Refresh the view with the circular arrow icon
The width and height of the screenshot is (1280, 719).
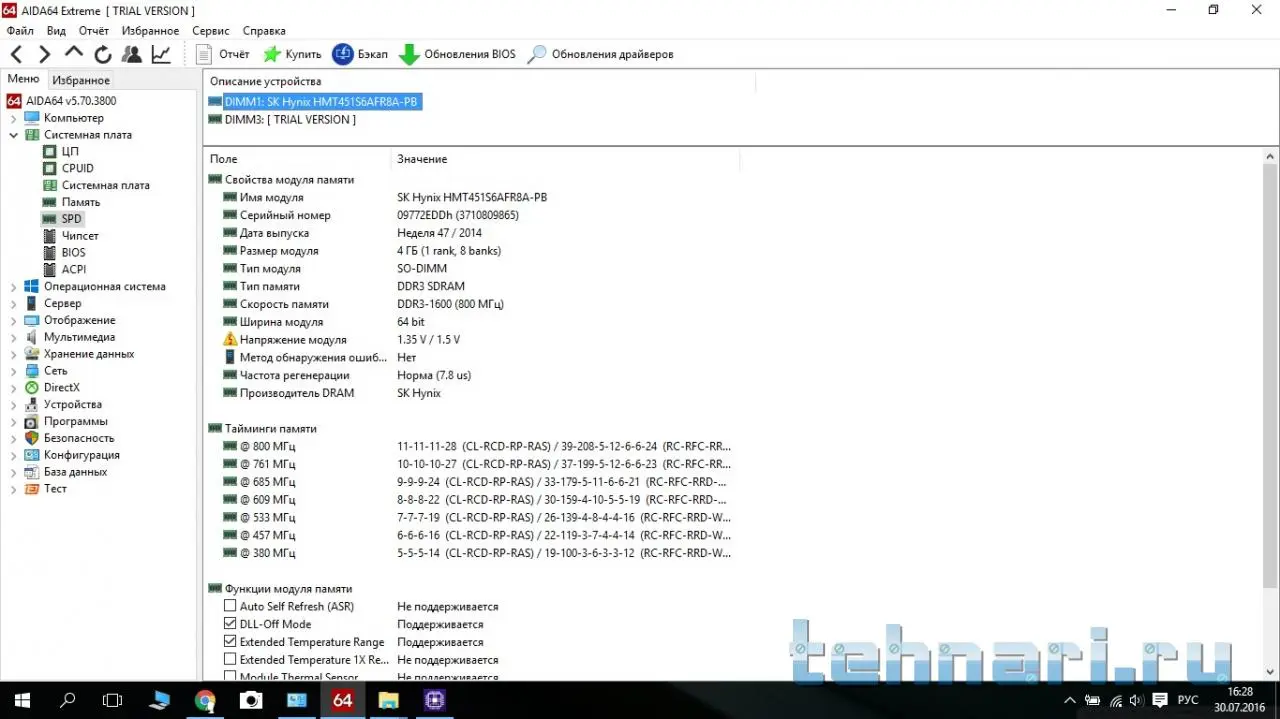(x=103, y=54)
